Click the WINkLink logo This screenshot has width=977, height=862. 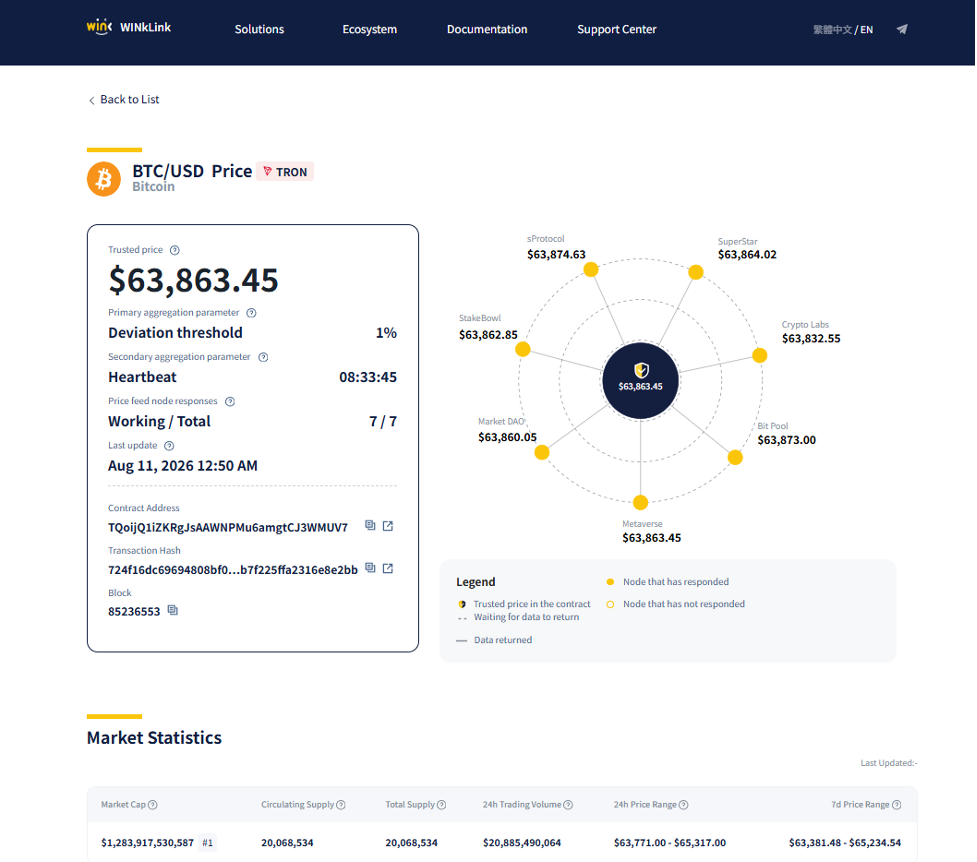click(x=128, y=27)
